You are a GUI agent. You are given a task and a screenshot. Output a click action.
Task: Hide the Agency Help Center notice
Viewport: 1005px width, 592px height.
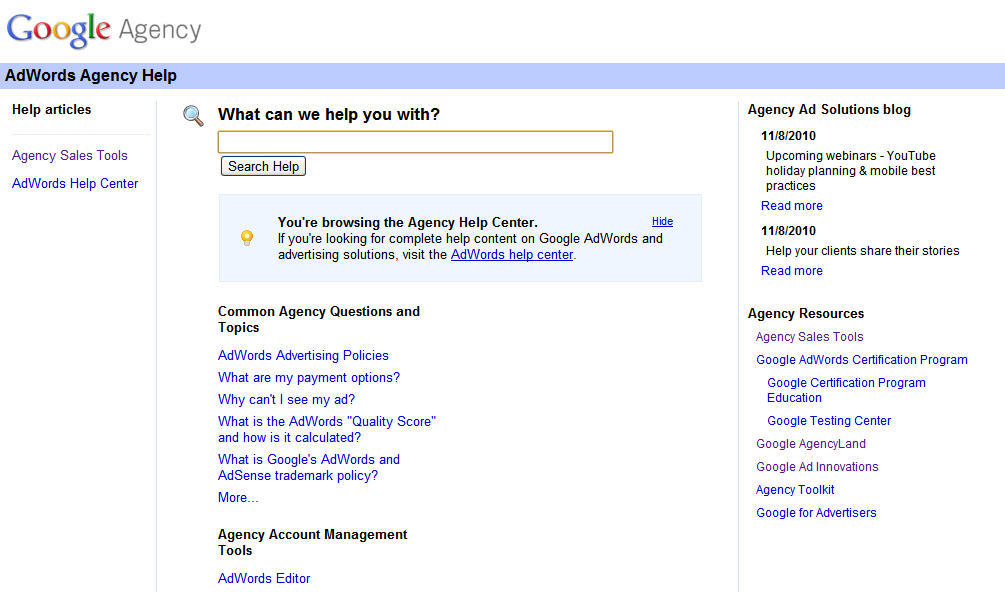click(662, 222)
